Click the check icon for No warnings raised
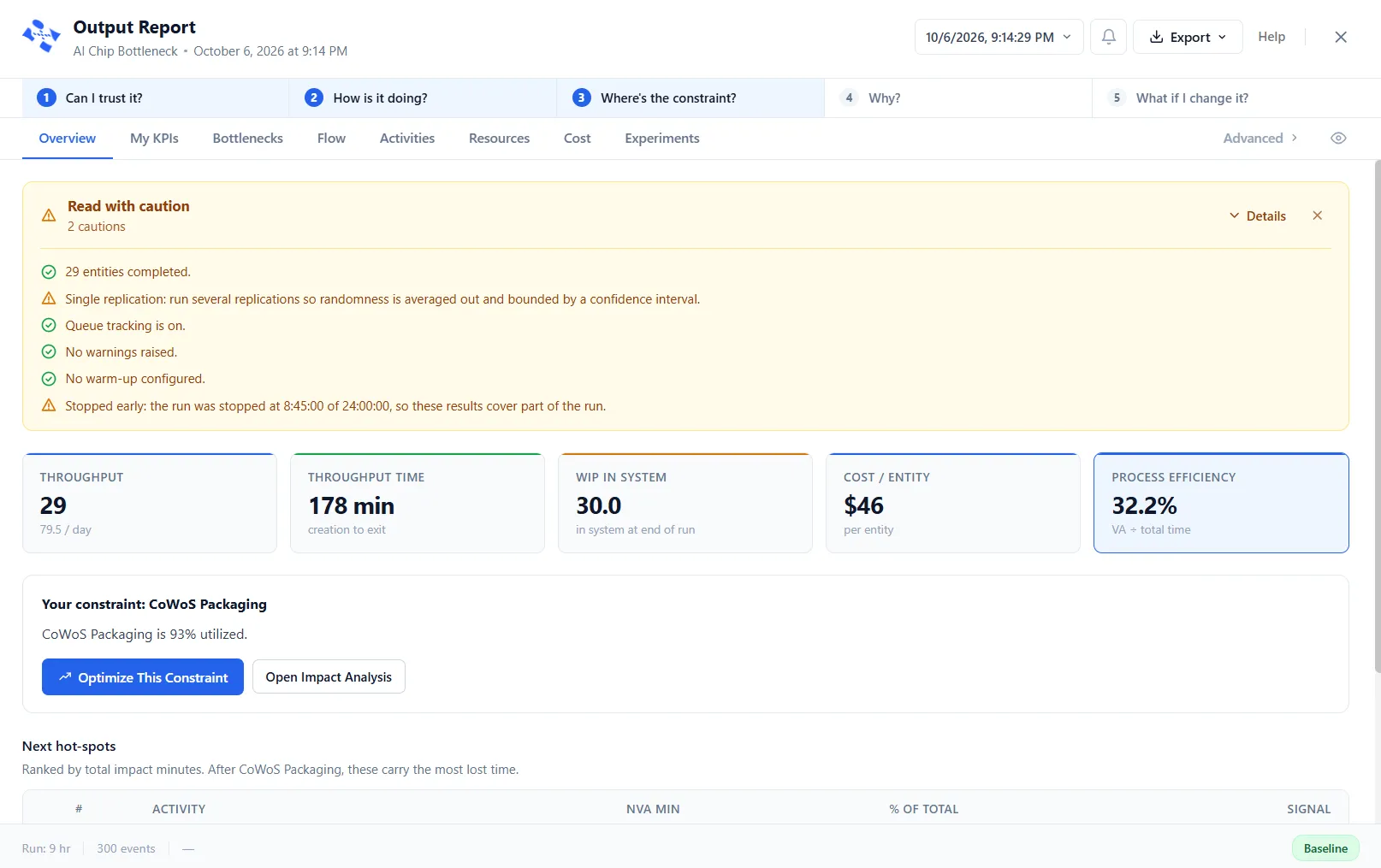This screenshot has width=1381, height=868. 49,352
